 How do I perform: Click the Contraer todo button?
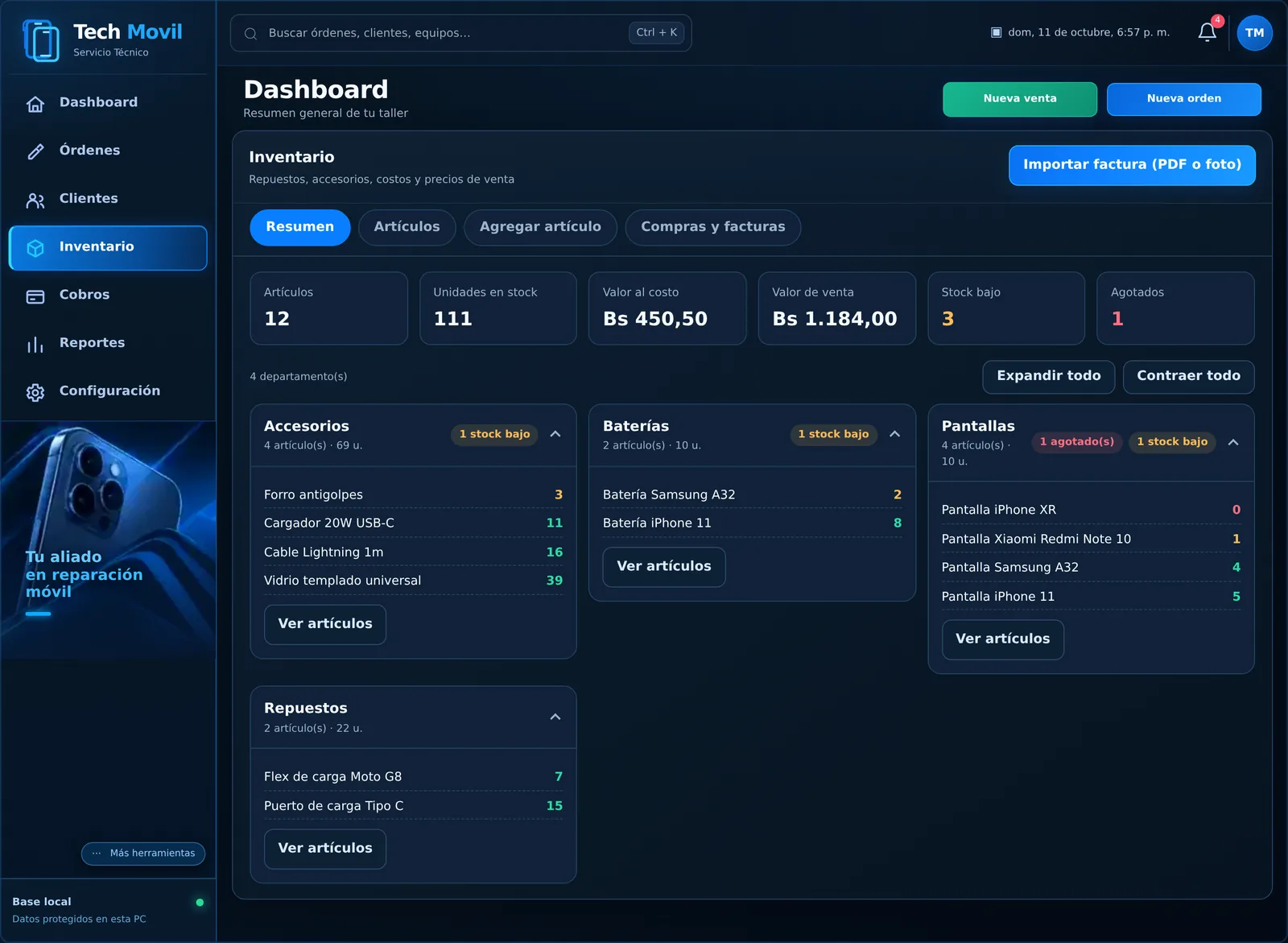[x=1188, y=376]
